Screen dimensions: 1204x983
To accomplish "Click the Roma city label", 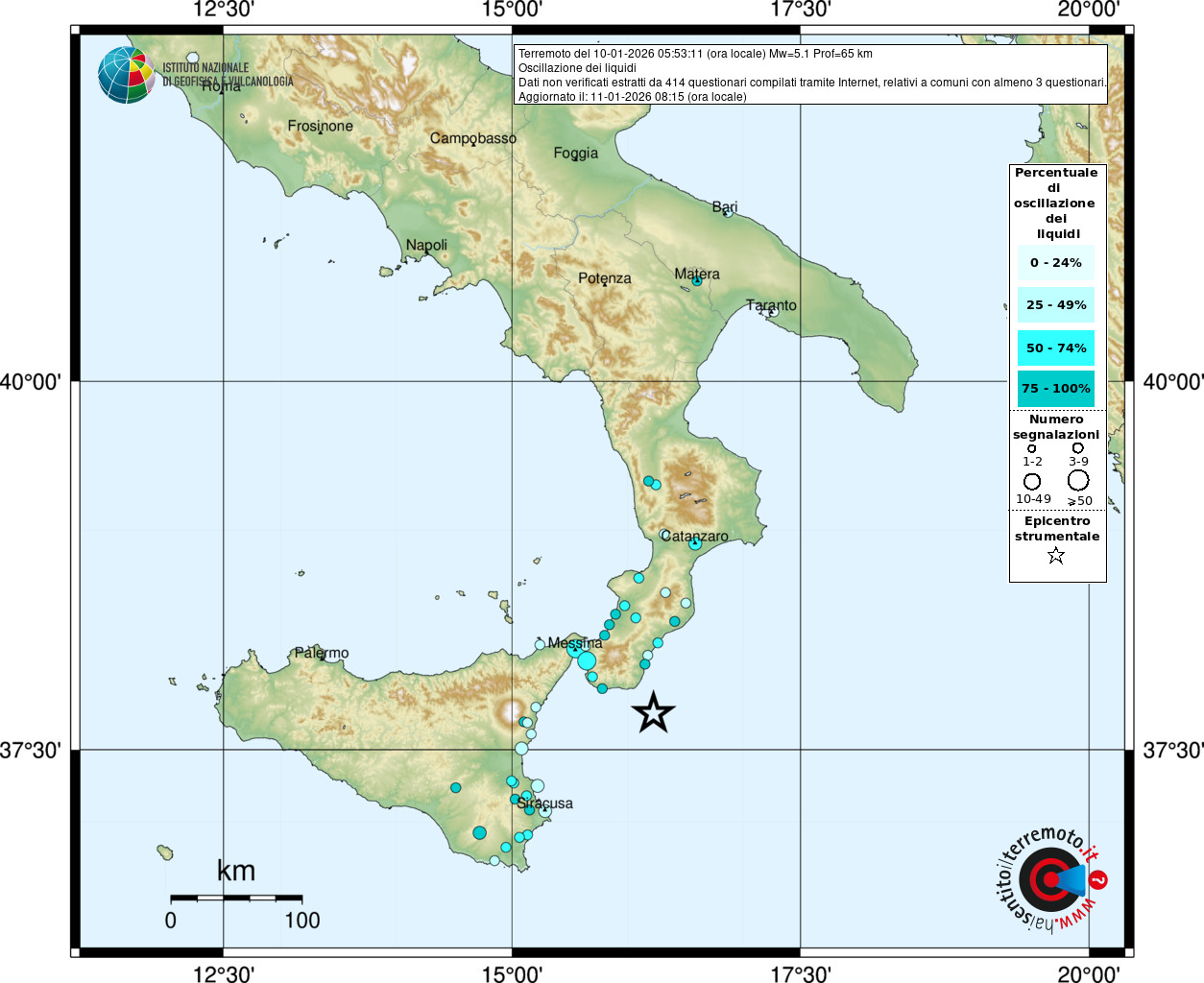I will coord(221,86).
